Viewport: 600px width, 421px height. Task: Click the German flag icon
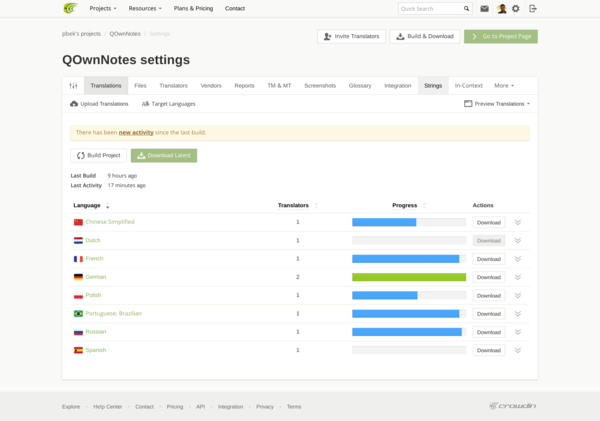pos(78,277)
